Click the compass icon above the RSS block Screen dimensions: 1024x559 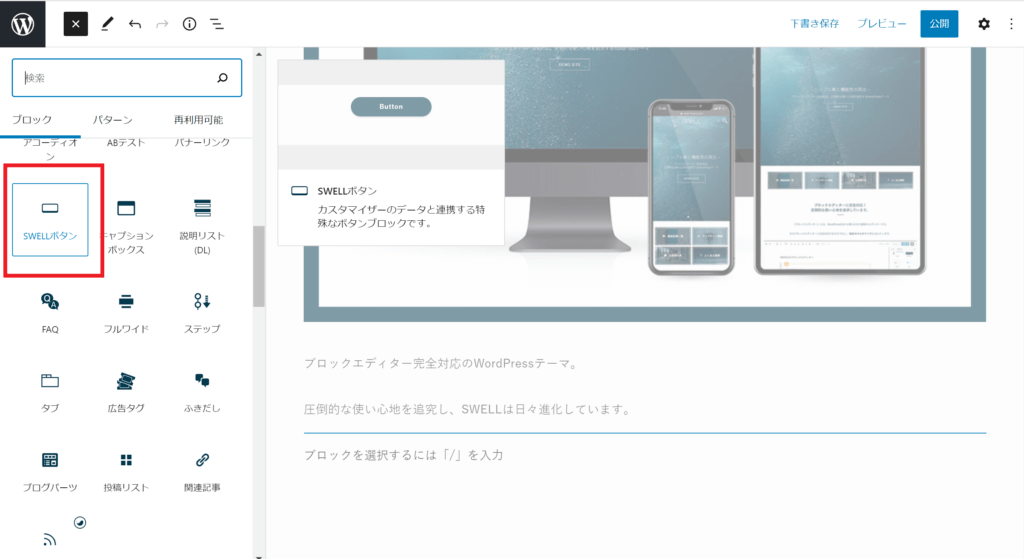coord(80,522)
